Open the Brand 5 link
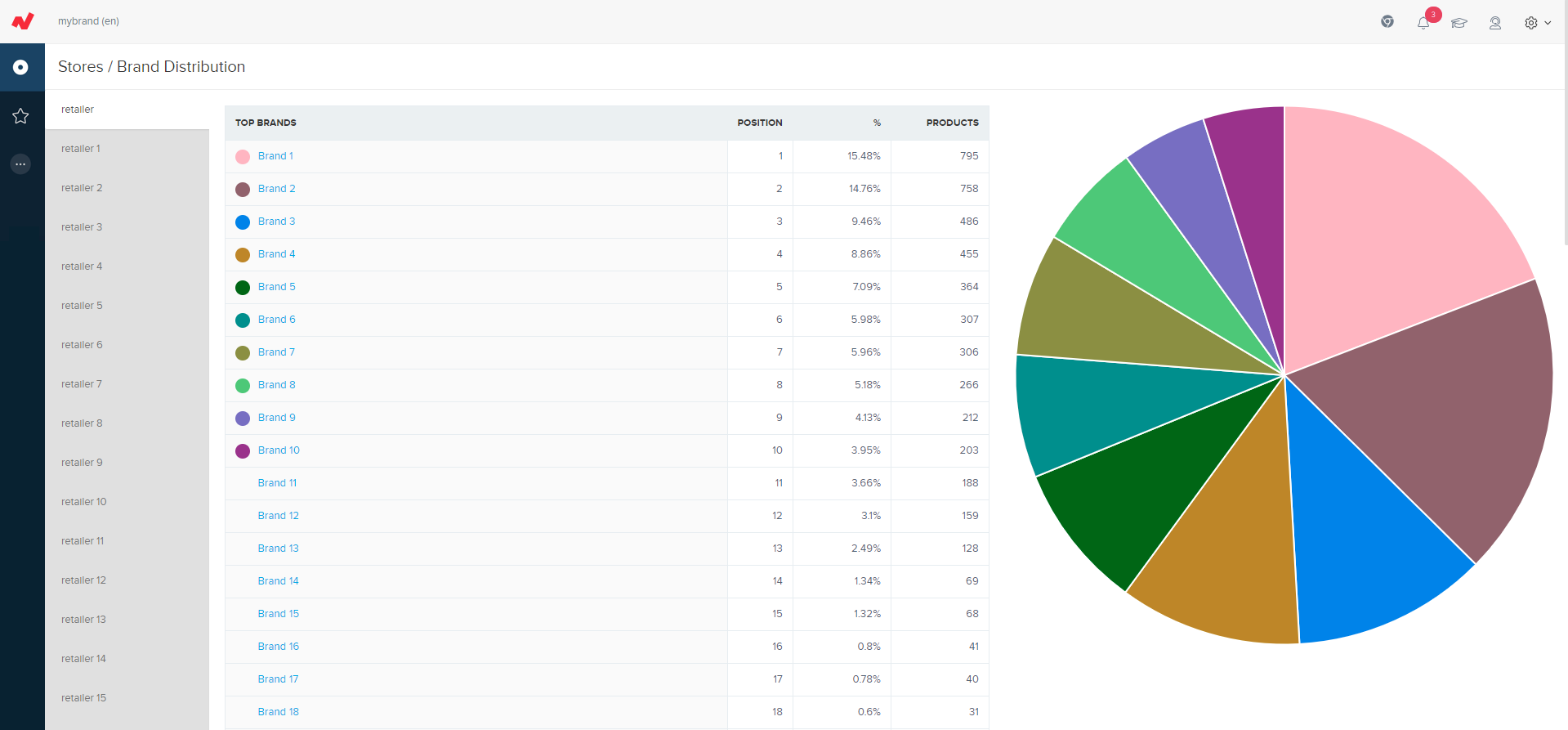This screenshot has height=730, width=1568. (276, 287)
